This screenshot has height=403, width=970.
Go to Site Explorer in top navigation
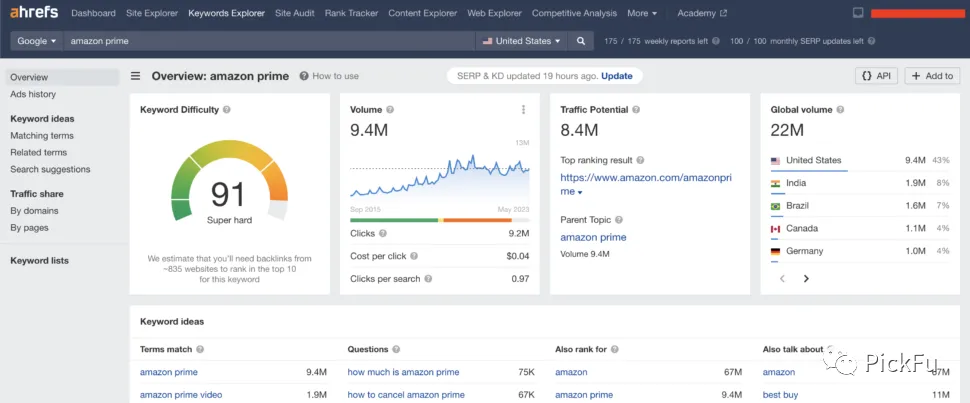pyautogui.click(x=152, y=13)
